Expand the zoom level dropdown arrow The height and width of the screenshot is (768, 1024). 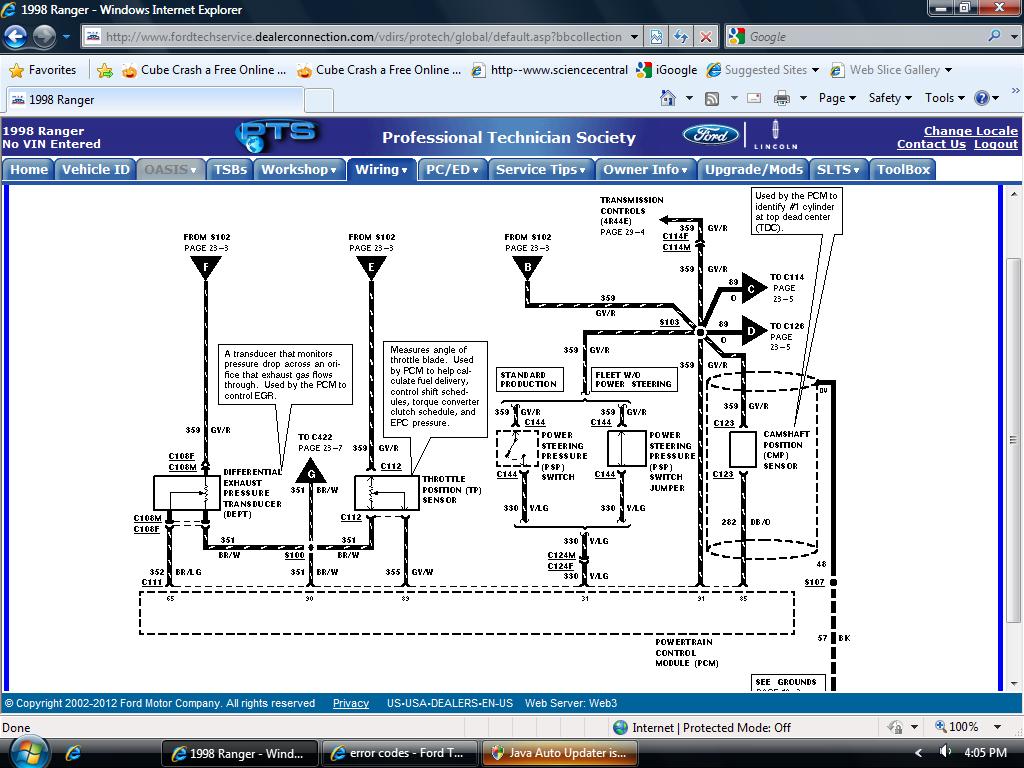point(997,727)
